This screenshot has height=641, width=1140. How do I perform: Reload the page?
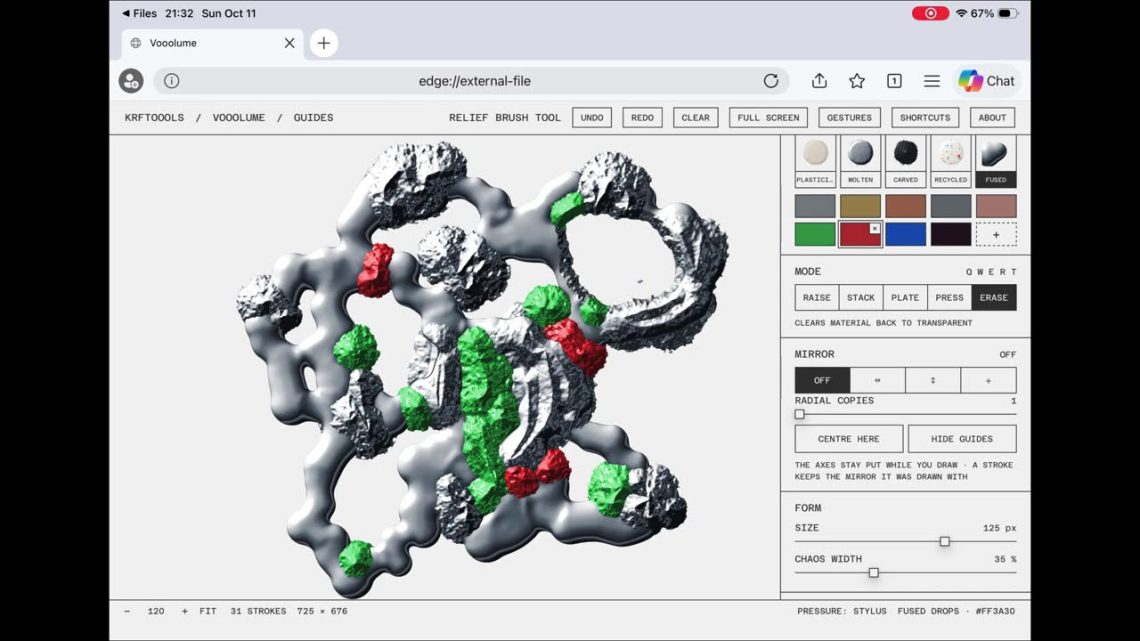click(771, 81)
